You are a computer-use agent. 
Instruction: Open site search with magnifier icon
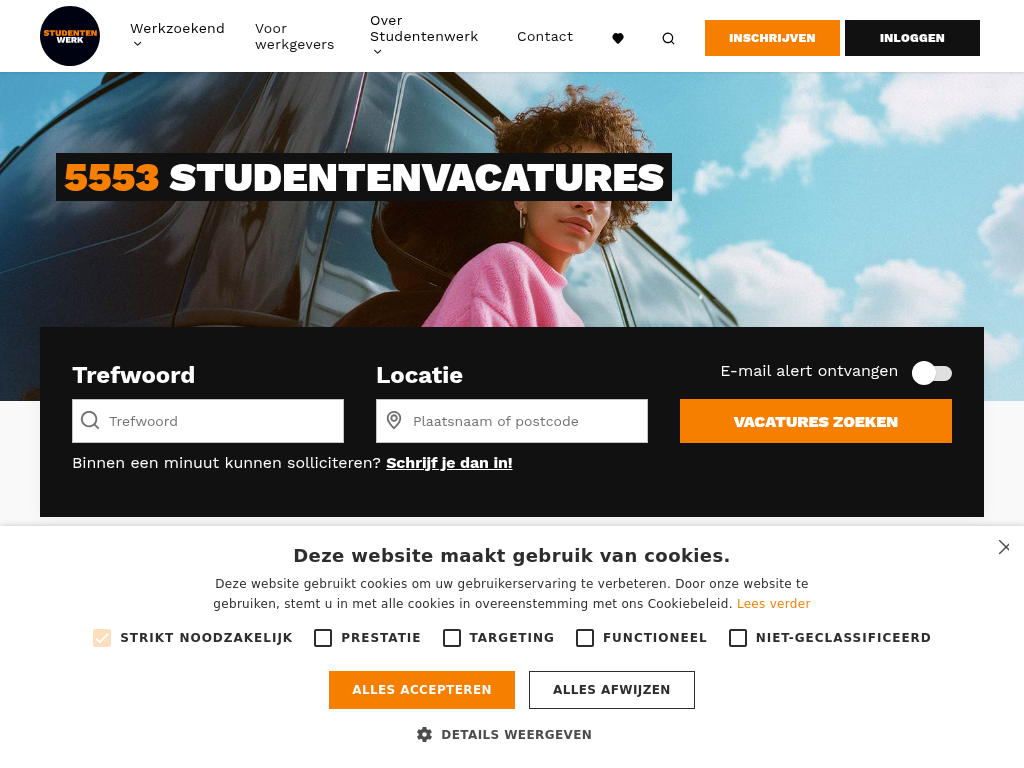click(x=668, y=38)
